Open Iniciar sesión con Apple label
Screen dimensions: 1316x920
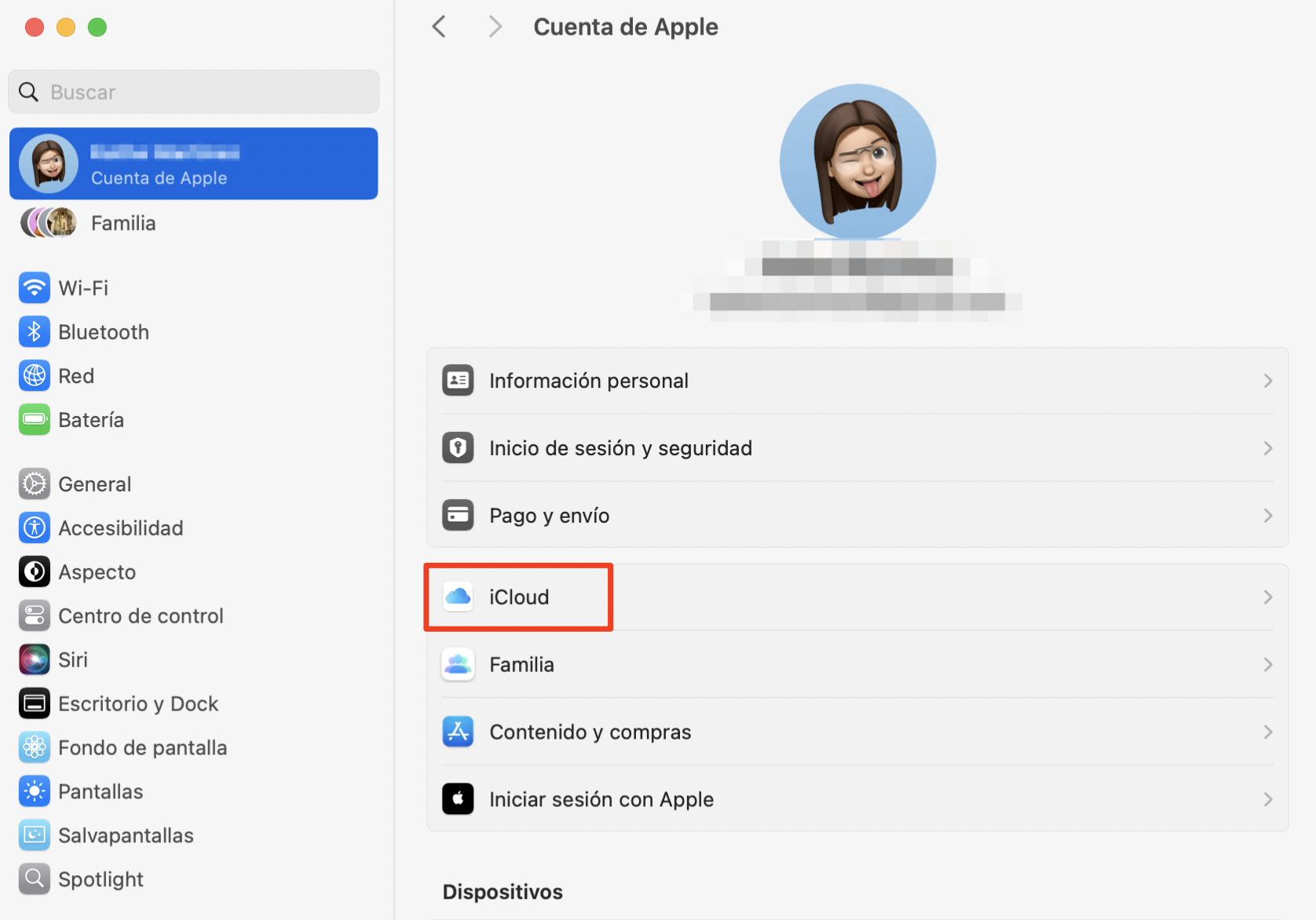601,800
